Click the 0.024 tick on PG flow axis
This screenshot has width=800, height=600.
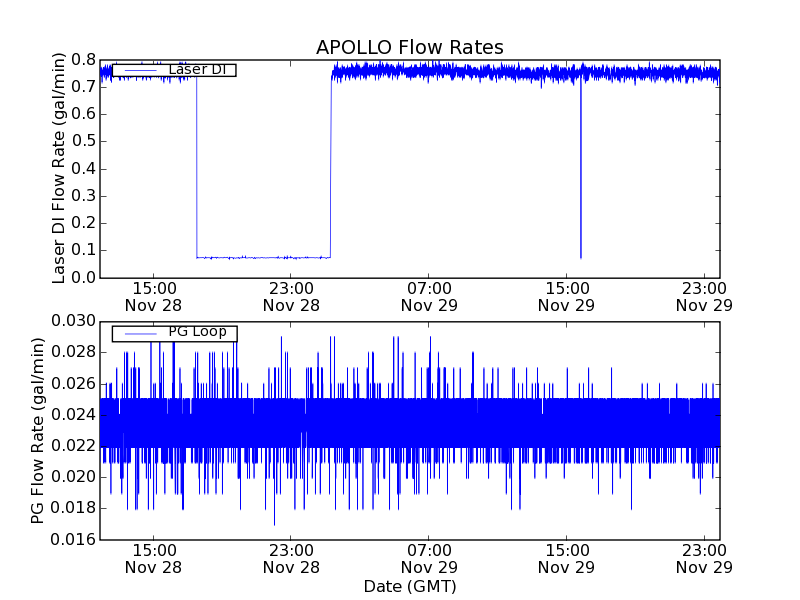[73, 415]
